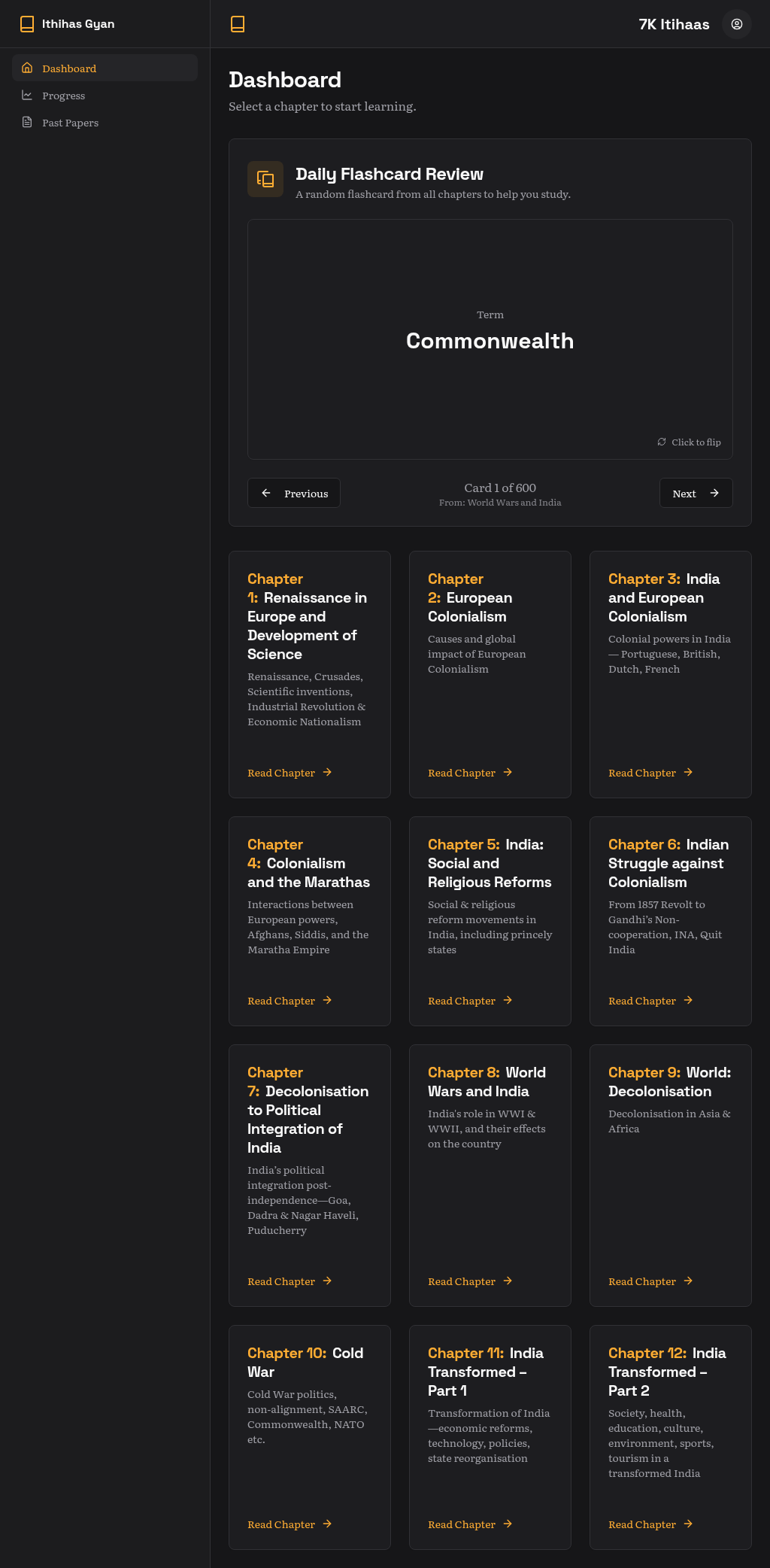The height and width of the screenshot is (1568, 770).
Task: Click the Dashboard home icon in sidebar
Action: click(x=27, y=68)
